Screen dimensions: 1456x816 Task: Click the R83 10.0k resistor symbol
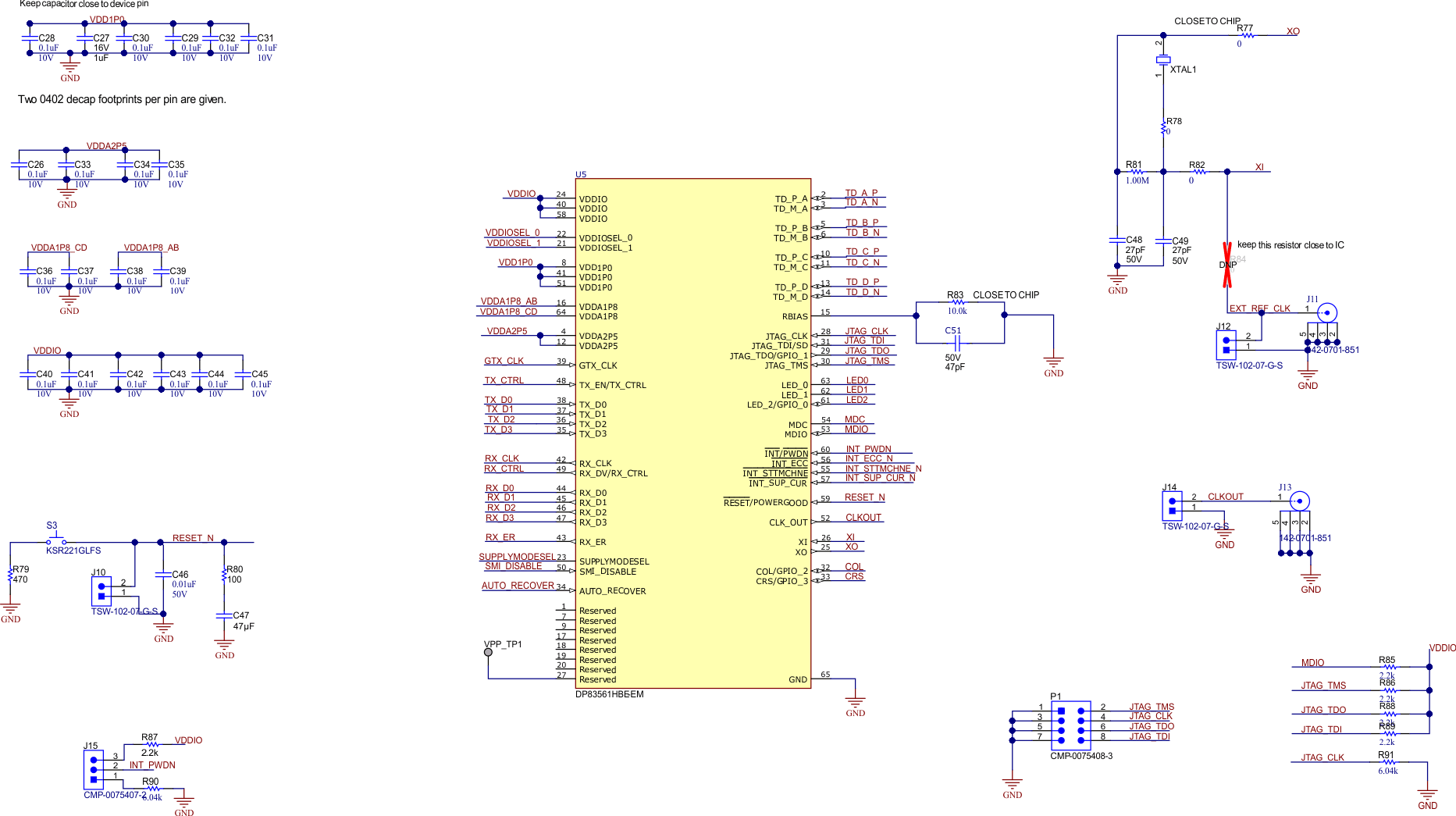(x=958, y=303)
